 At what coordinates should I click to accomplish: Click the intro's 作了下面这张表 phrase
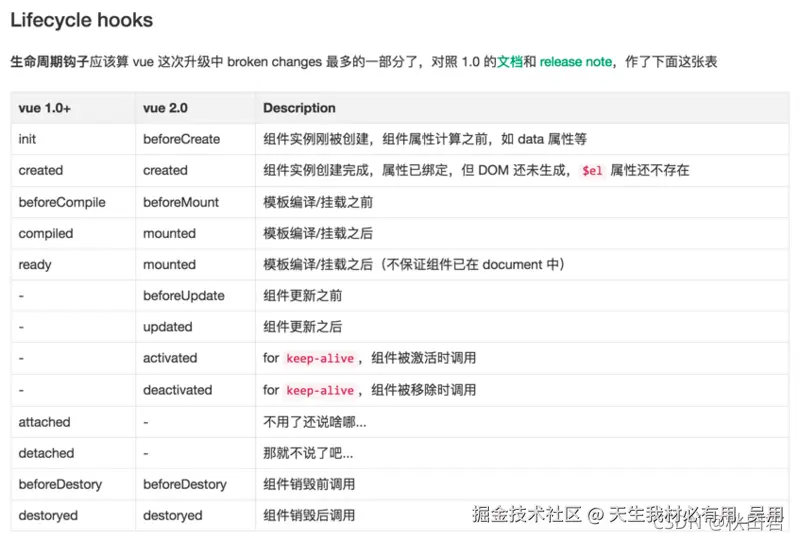tap(671, 62)
